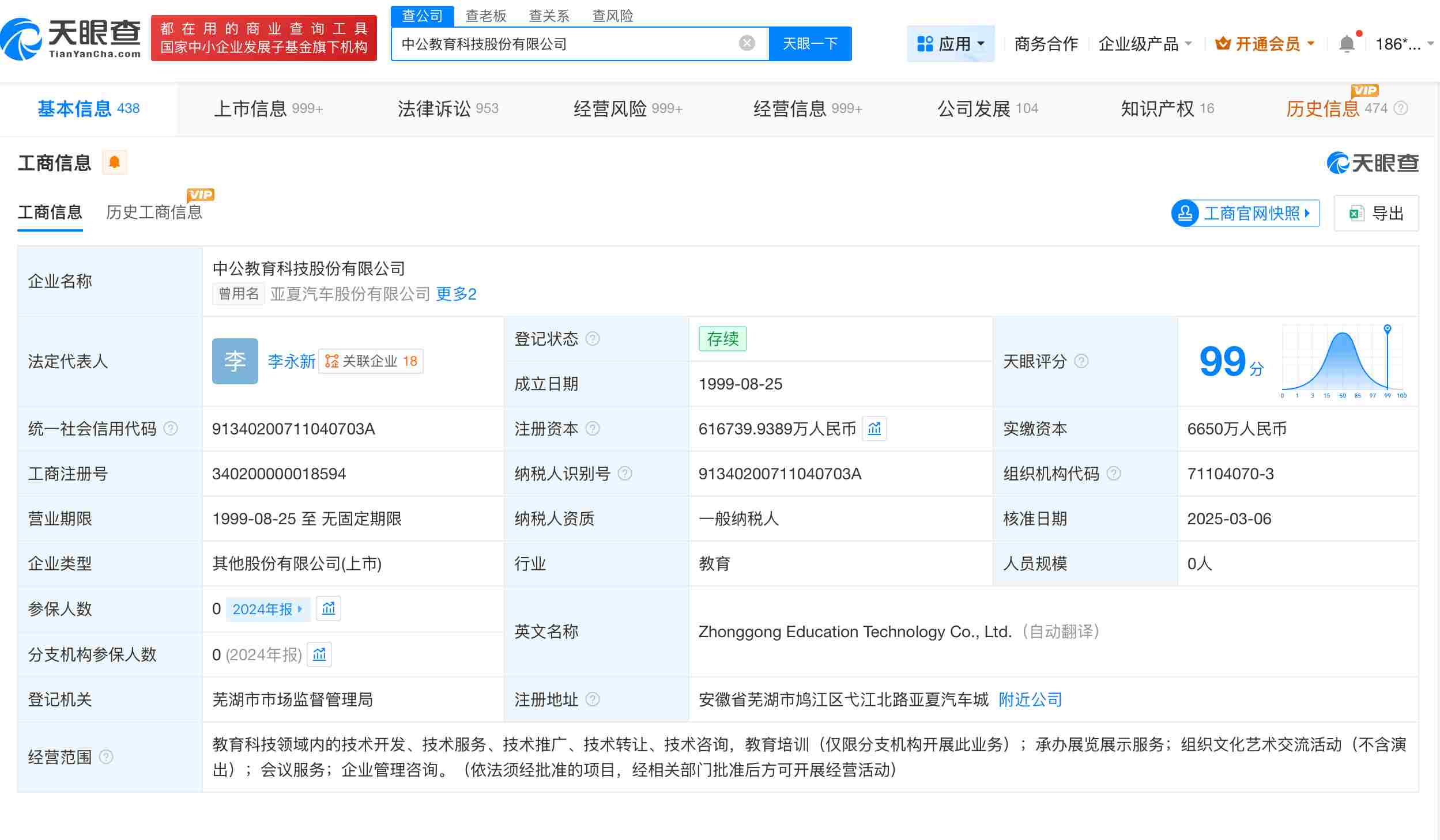Switch to 历史工商信息 view
The width and height of the screenshot is (1440, 840).
pyautogui.click(x=153, y=213)
